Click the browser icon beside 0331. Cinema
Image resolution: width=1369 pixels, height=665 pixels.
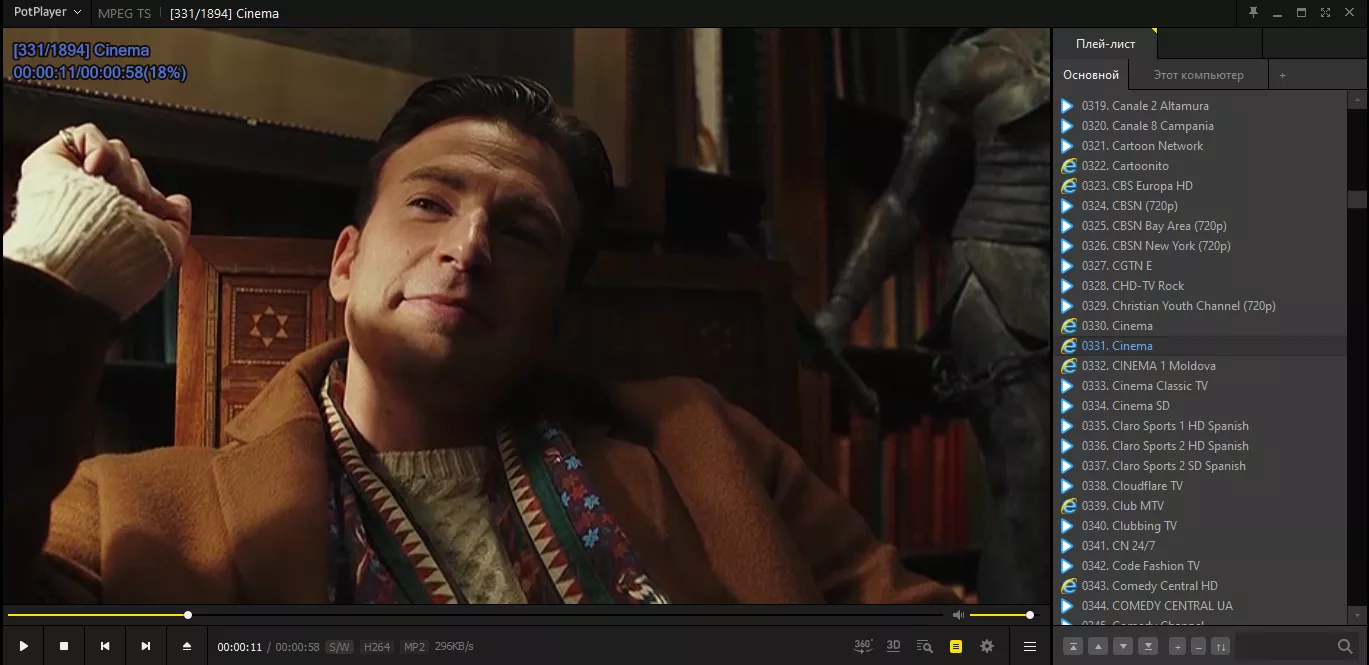(x=1068, y=346)
